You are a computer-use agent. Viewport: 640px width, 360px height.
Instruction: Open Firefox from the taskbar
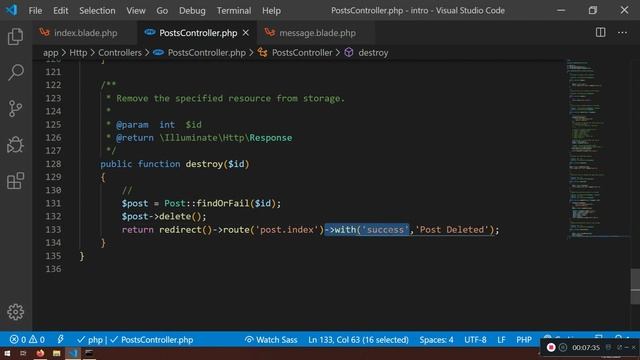[x=40, y=353]
